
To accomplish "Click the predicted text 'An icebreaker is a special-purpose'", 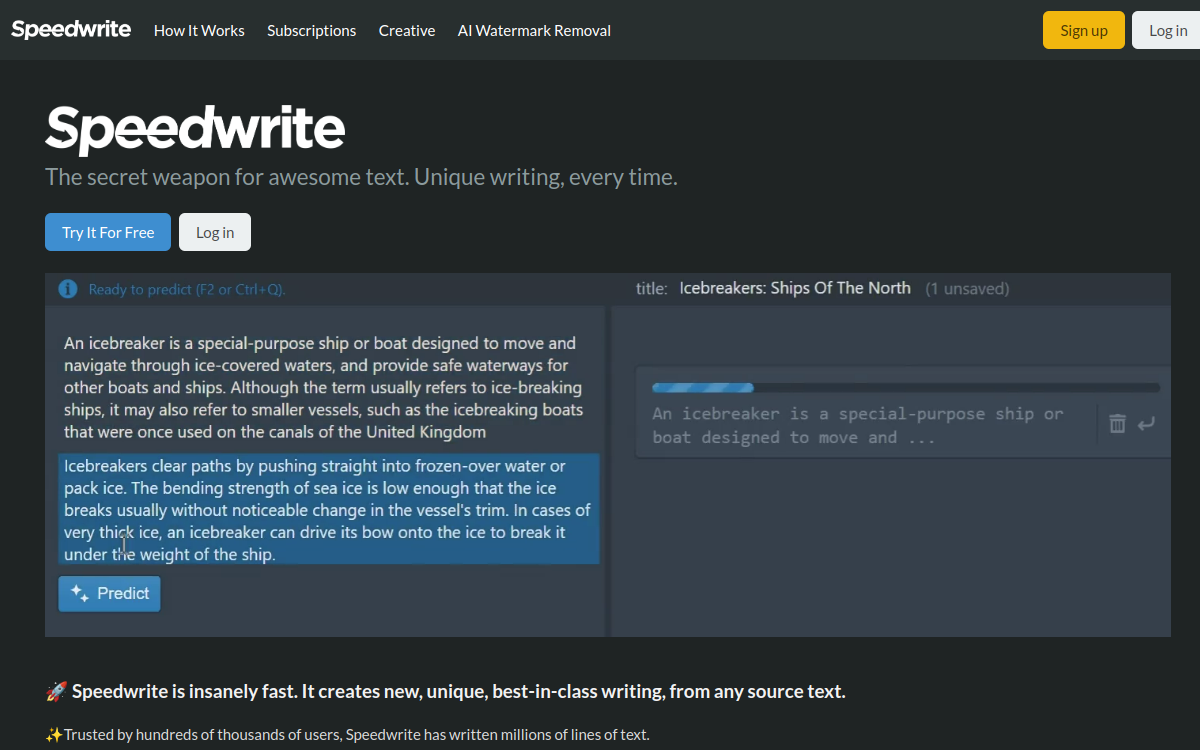I will pyautogui.click(x=857, y=426).
